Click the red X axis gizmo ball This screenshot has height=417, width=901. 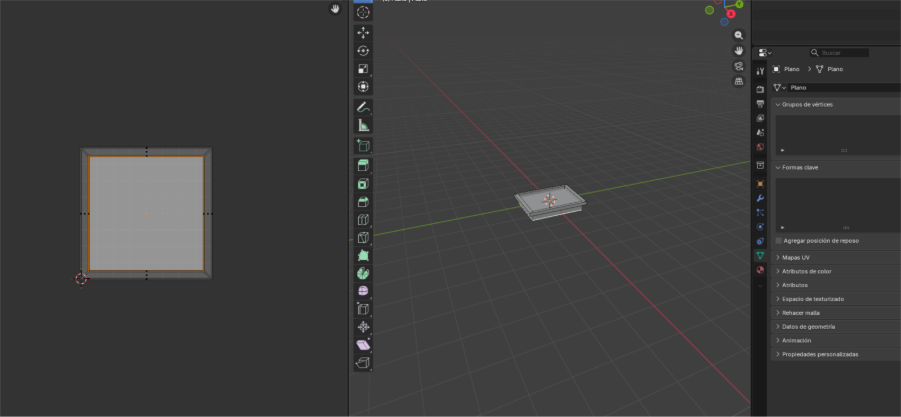click(731, 14)
